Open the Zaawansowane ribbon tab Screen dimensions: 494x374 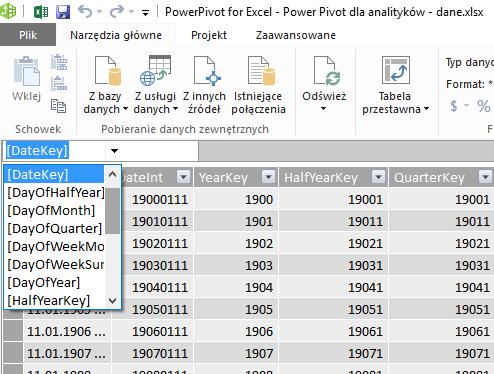click(296, 35)
